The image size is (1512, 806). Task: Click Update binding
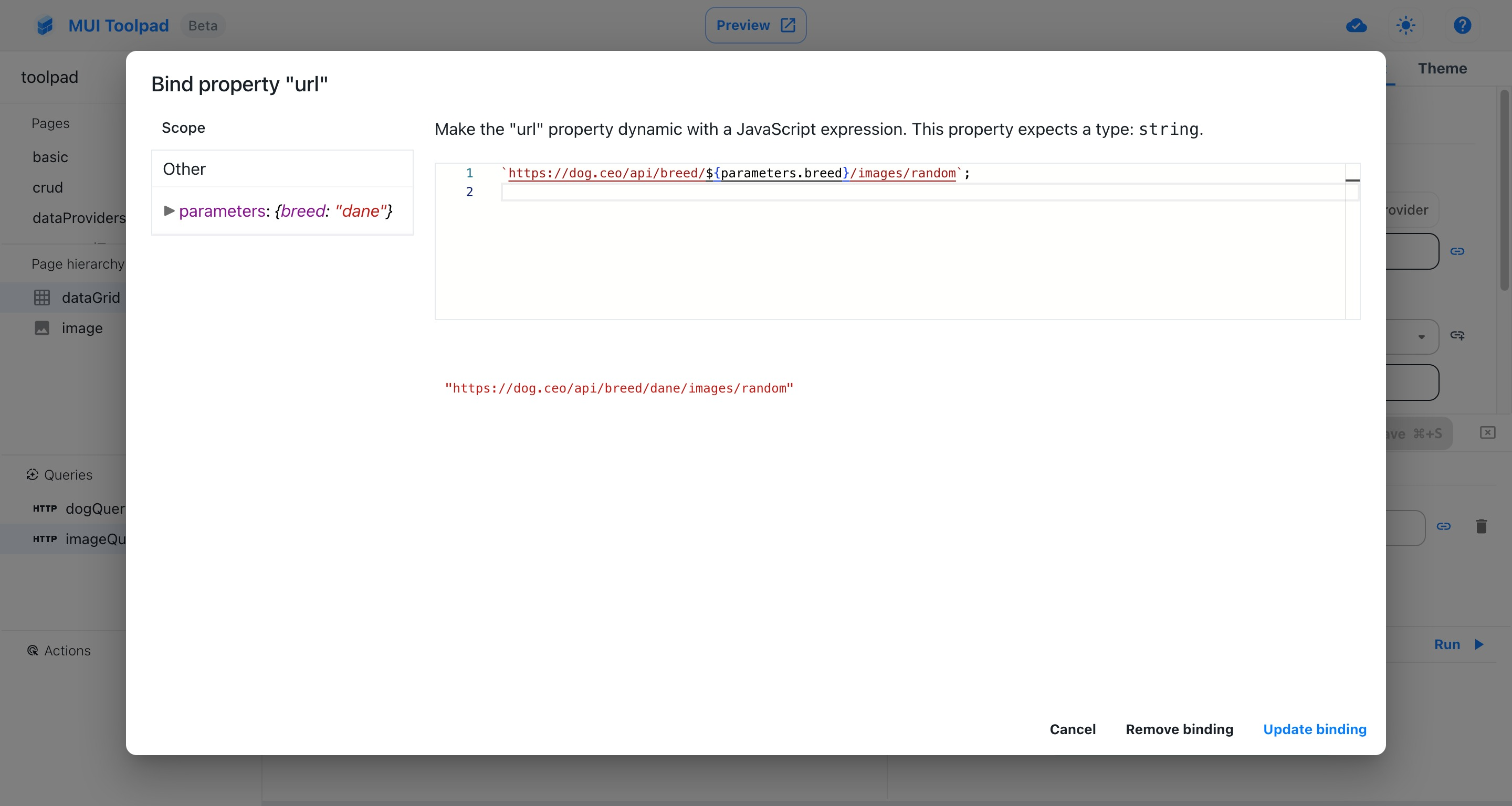[1315, 729]
